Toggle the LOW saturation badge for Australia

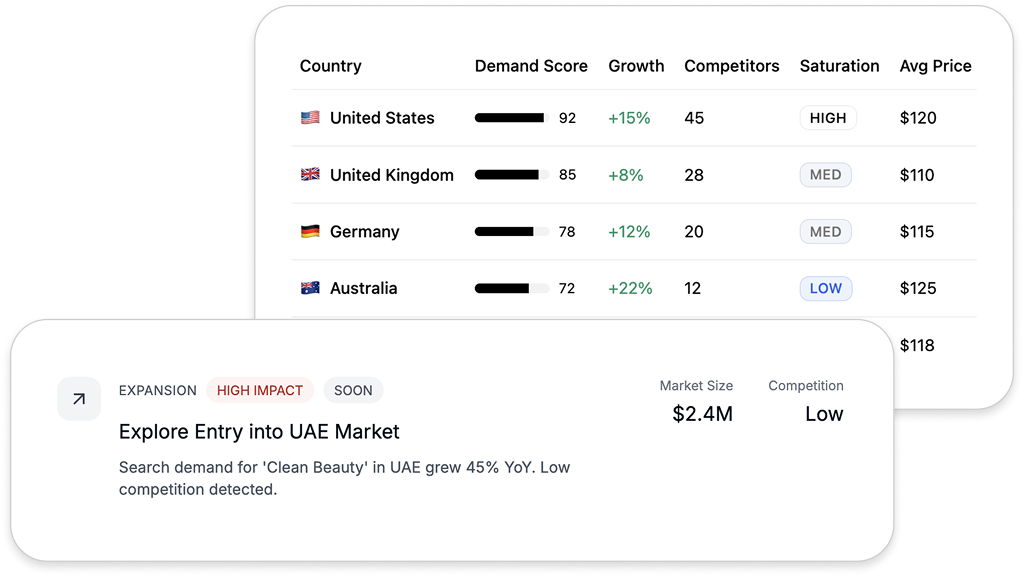point(826,288)
